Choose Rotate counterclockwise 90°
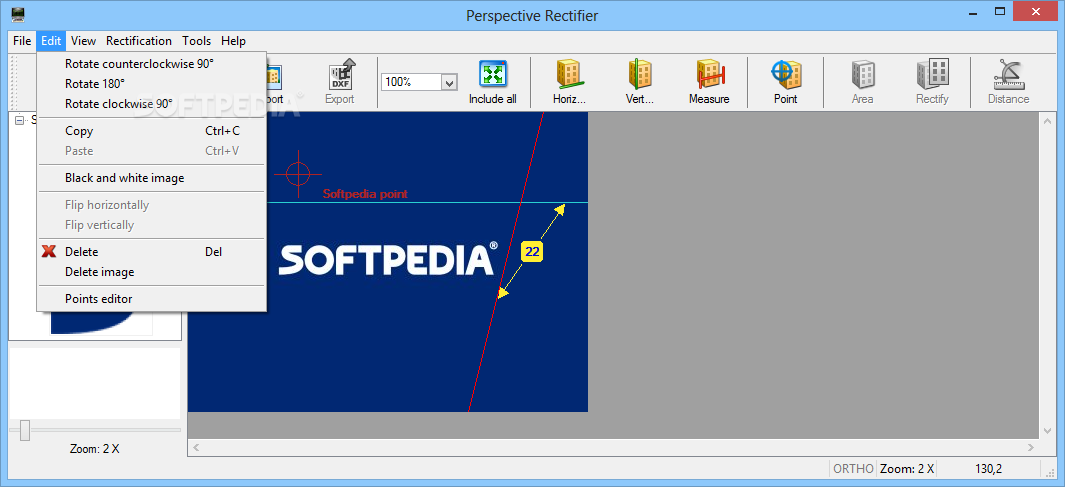The image size is (1065, 487). click(x=151, y=64)
